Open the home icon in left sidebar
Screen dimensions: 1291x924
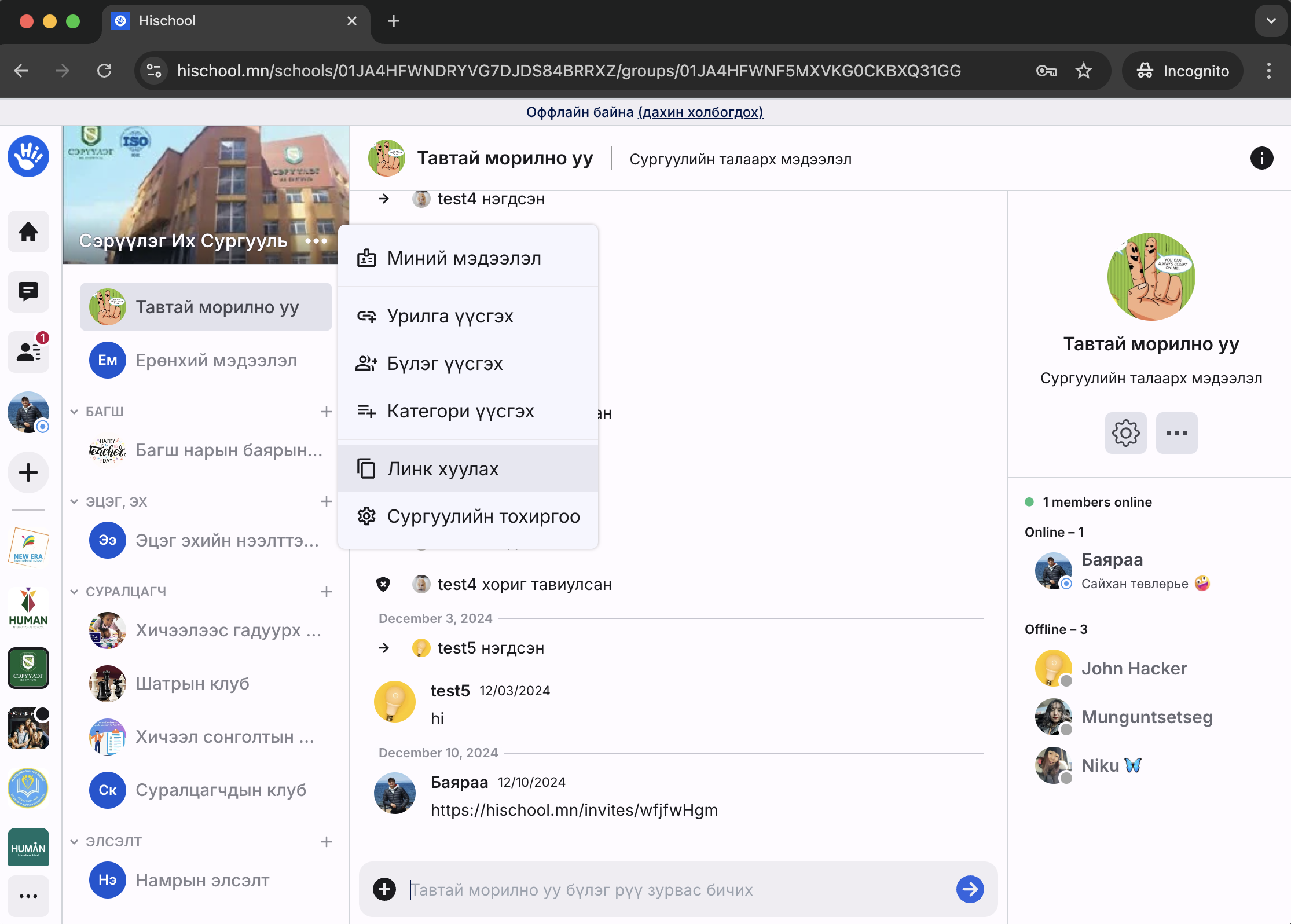[28, 232]
